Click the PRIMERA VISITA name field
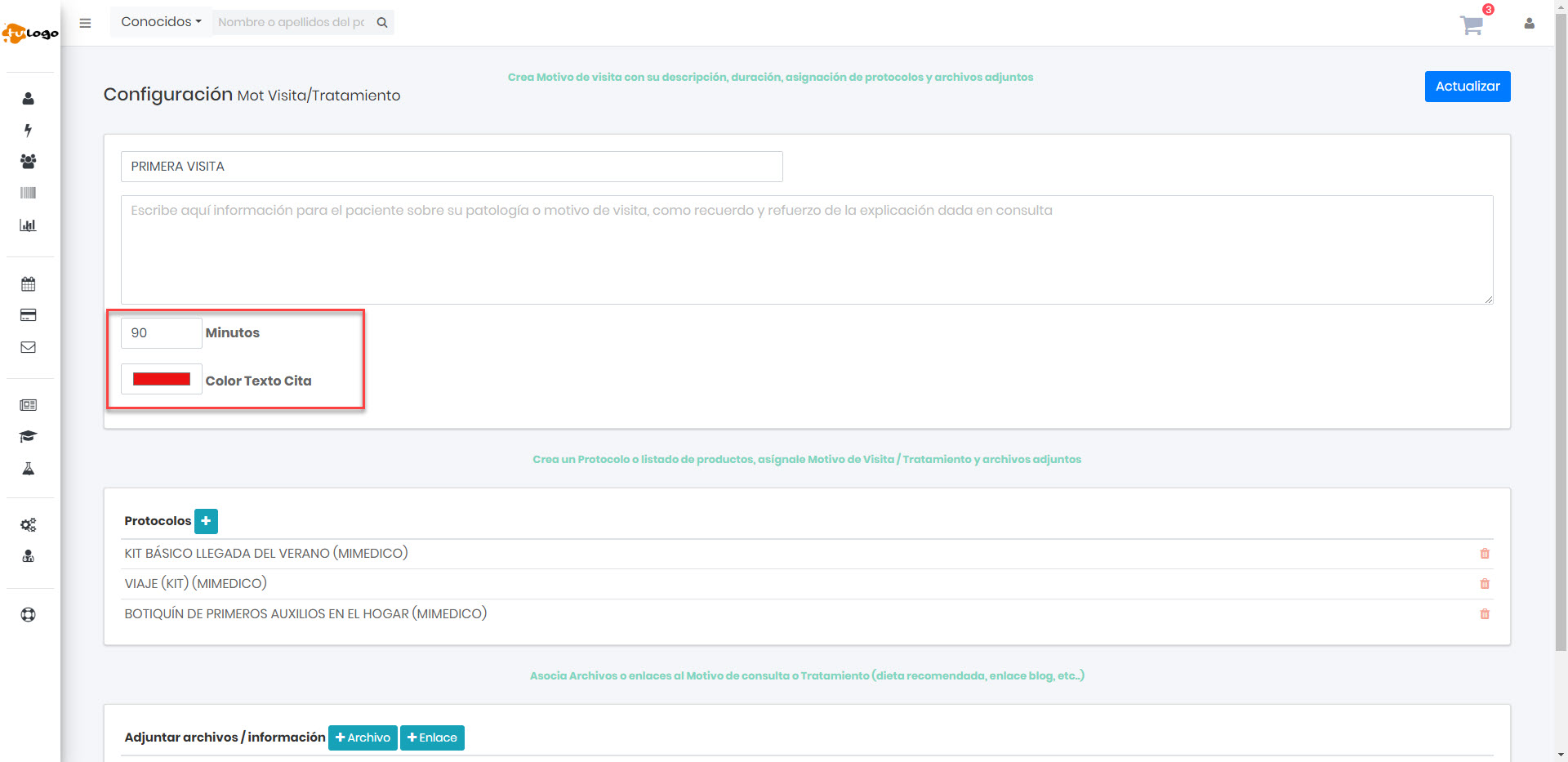The image size is (1568, 762). (452, 167)
